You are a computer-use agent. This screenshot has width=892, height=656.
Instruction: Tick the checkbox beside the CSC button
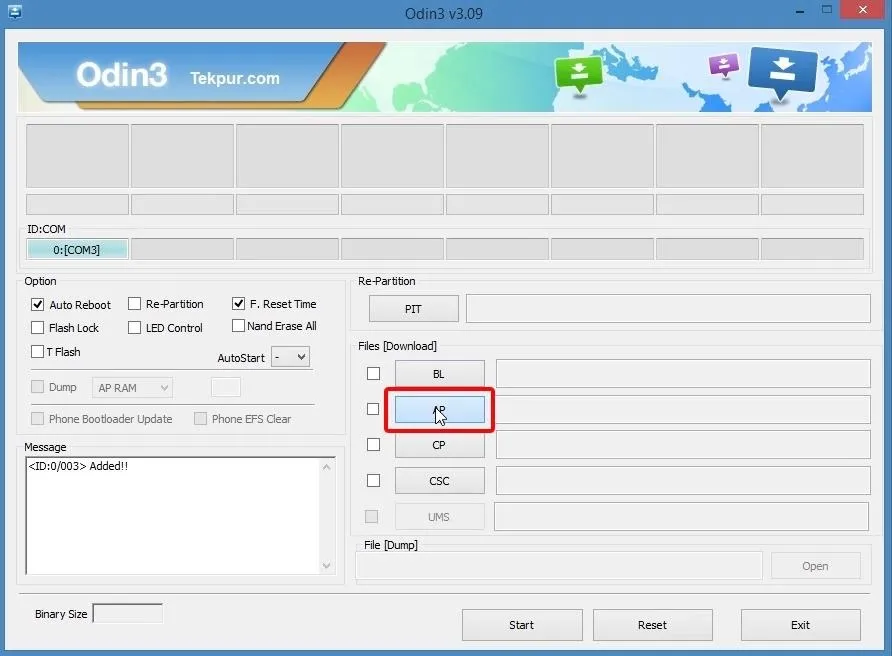click(x=373, y=481)
